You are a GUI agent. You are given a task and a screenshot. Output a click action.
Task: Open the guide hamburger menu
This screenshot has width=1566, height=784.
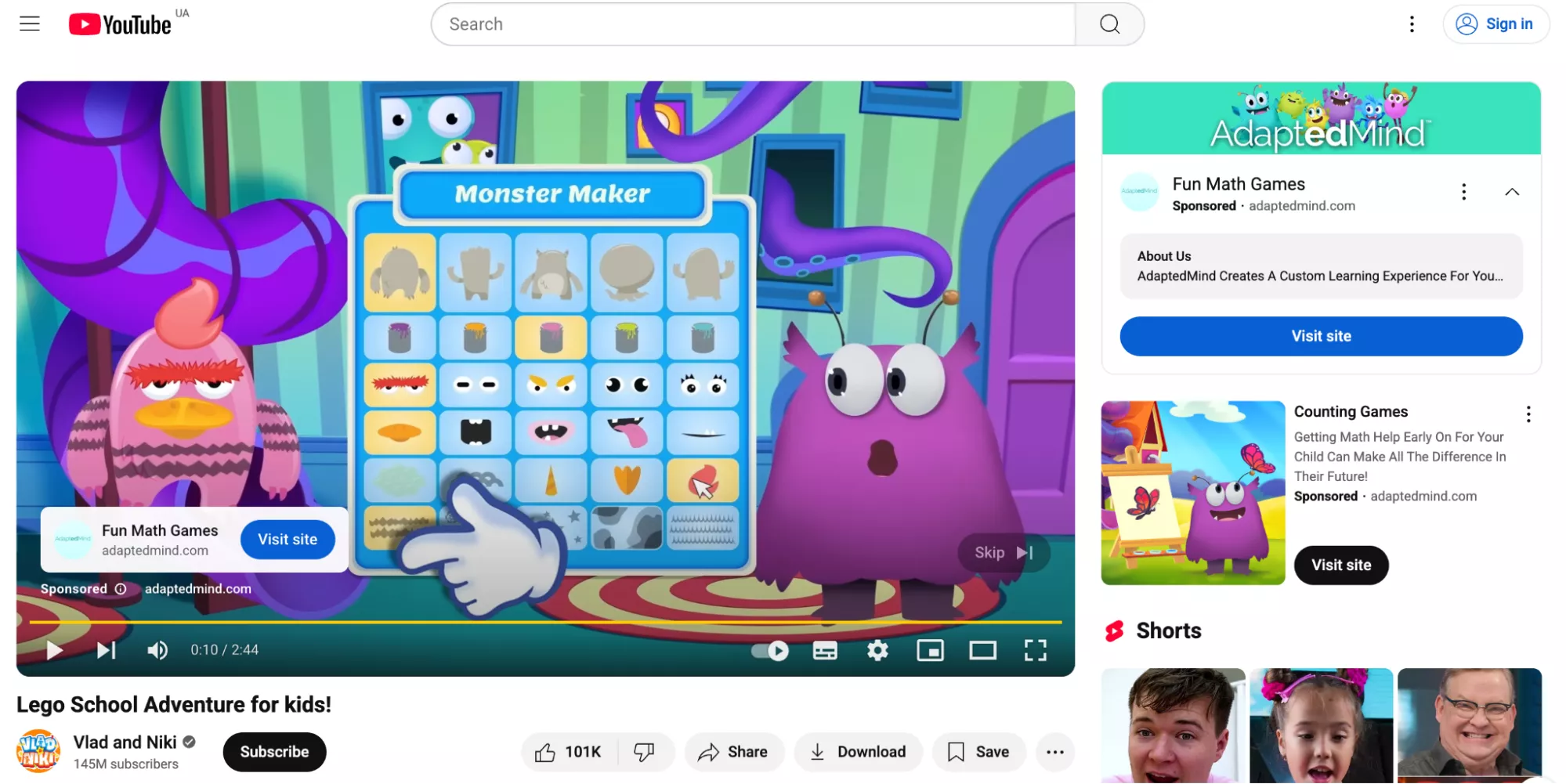[29, 23]
